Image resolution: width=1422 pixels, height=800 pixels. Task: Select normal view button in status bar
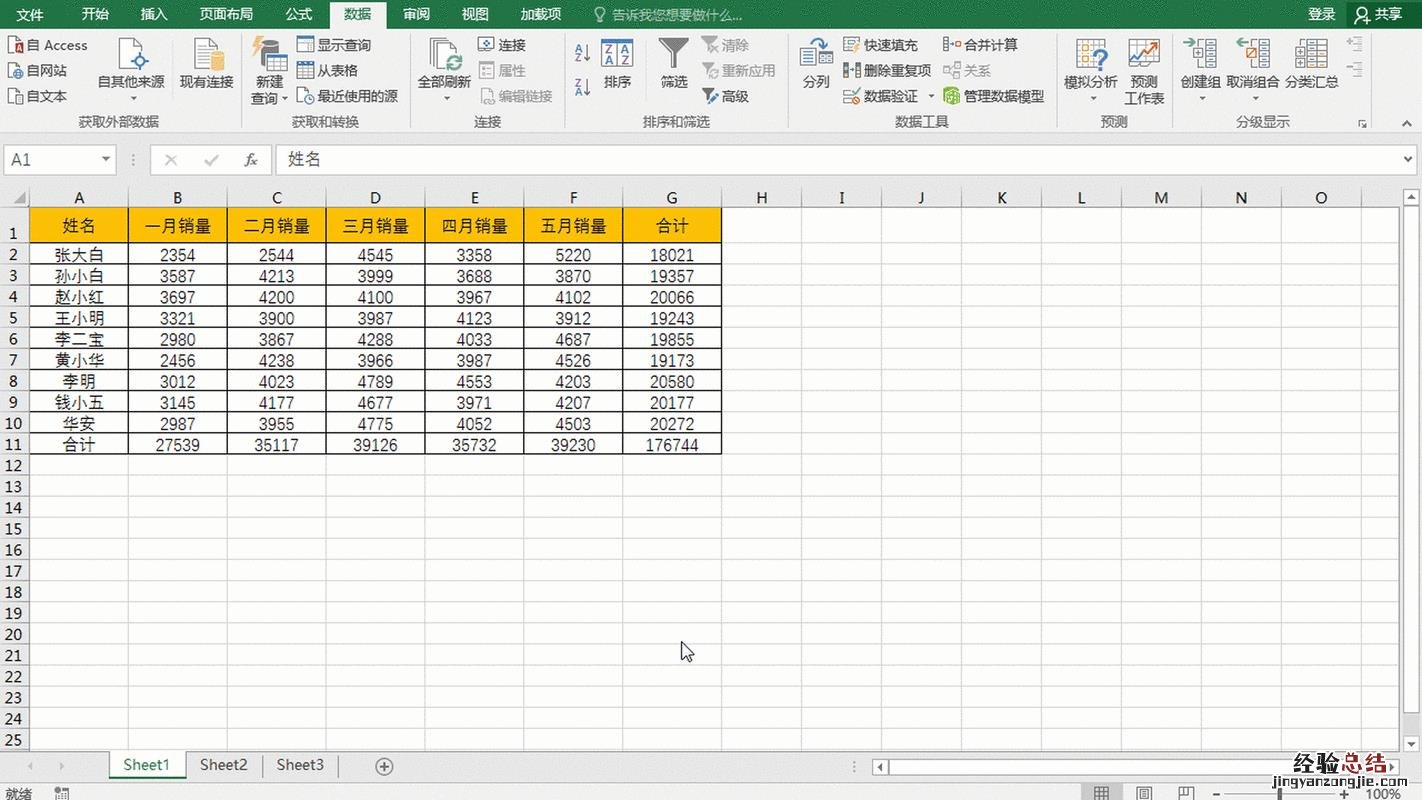(x=1101, y=793)
